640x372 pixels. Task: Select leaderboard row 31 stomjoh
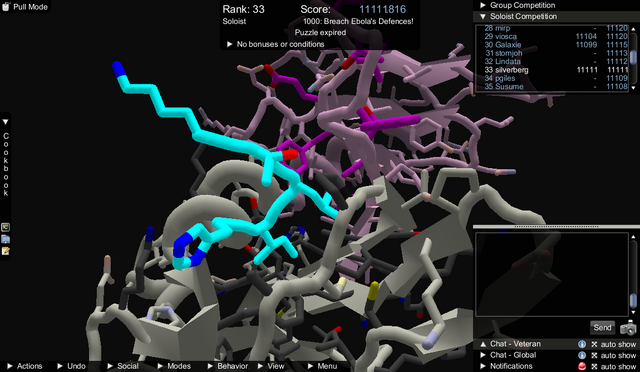552,53
